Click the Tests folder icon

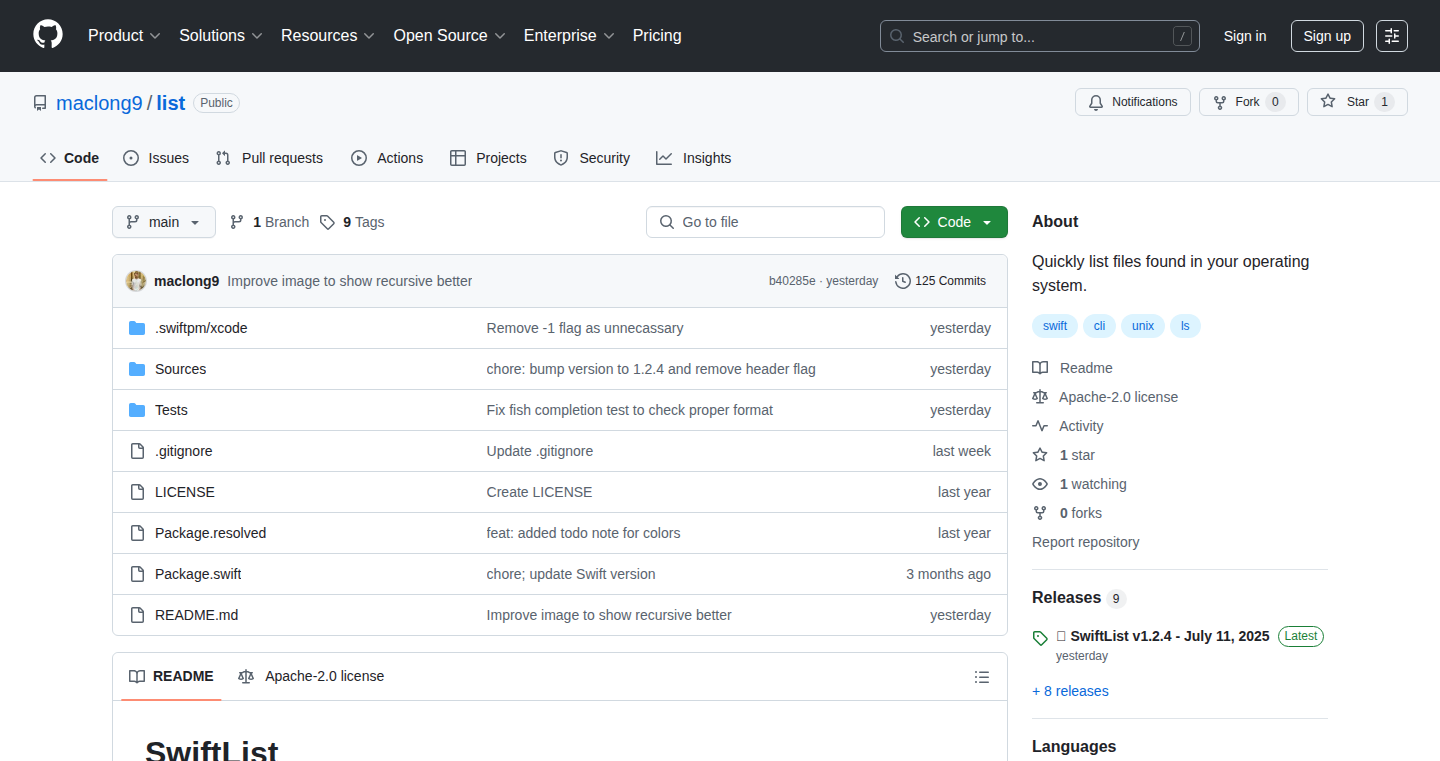pos(137,410)
